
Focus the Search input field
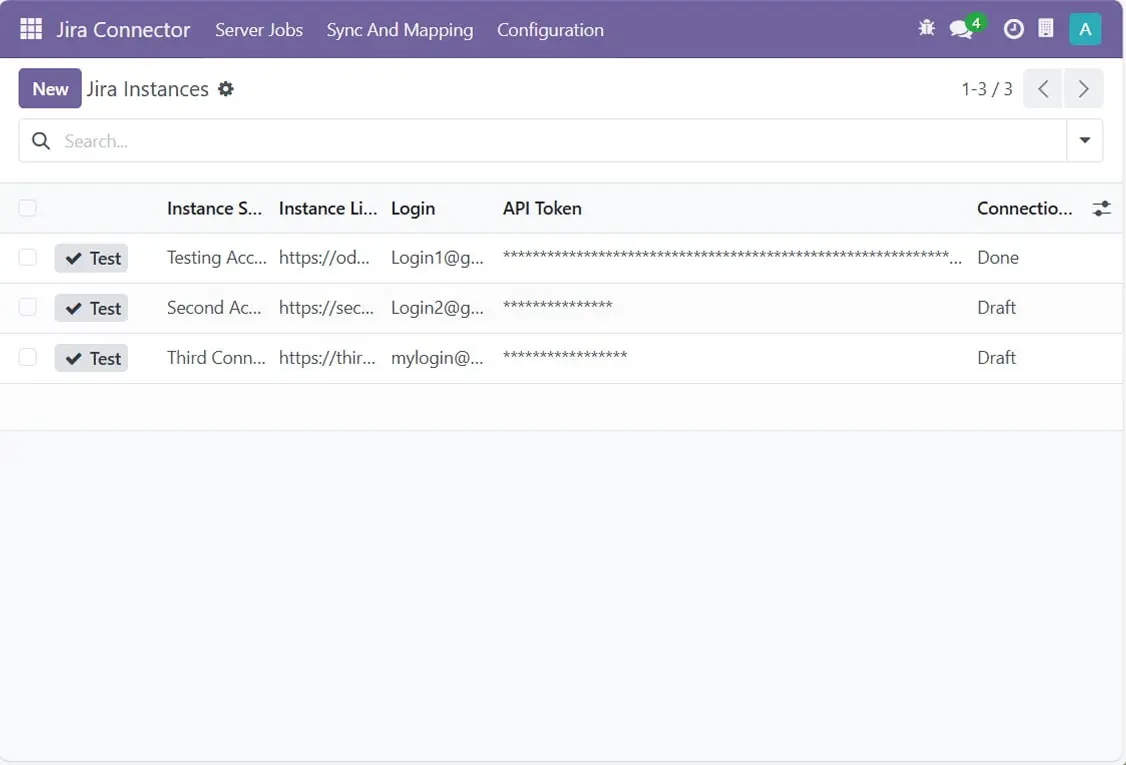pos(560,141)
